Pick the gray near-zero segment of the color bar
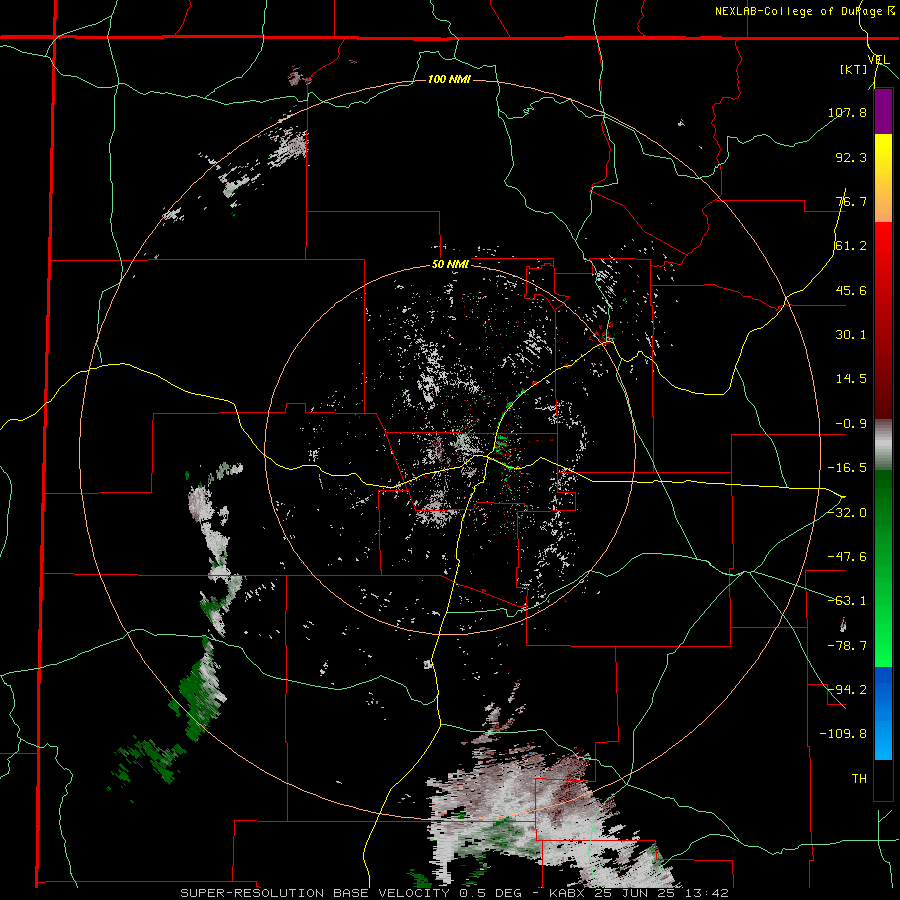Viewport: 900px width, 900px height. coord(883,444)
